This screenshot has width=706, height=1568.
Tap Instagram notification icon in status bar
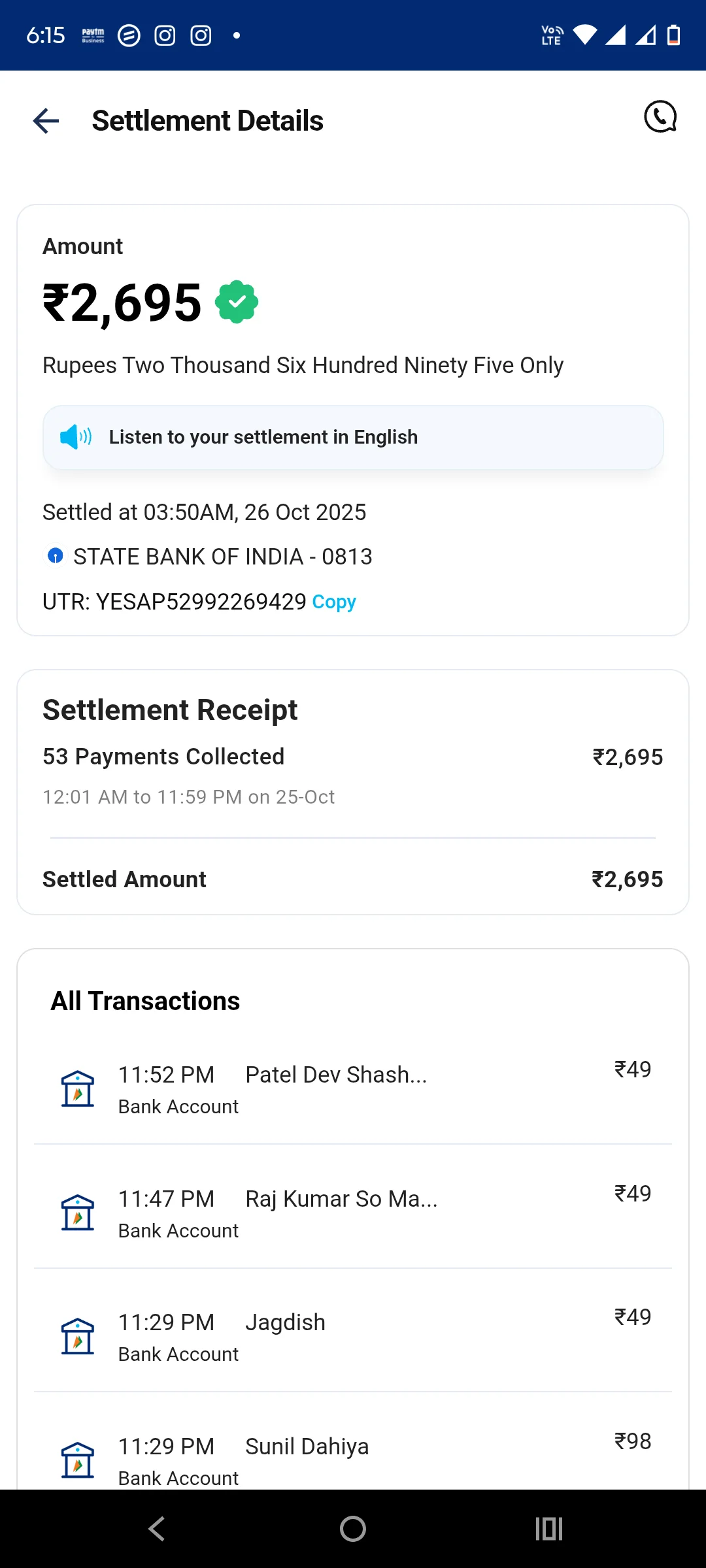point(165,35)
